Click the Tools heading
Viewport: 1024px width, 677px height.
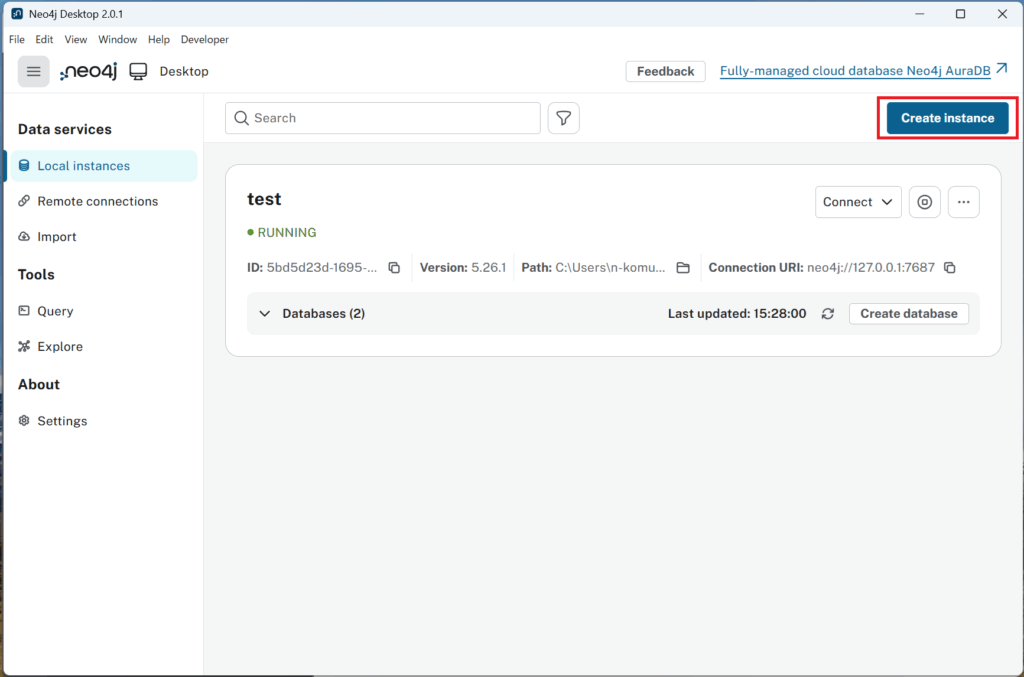(36, 275)
